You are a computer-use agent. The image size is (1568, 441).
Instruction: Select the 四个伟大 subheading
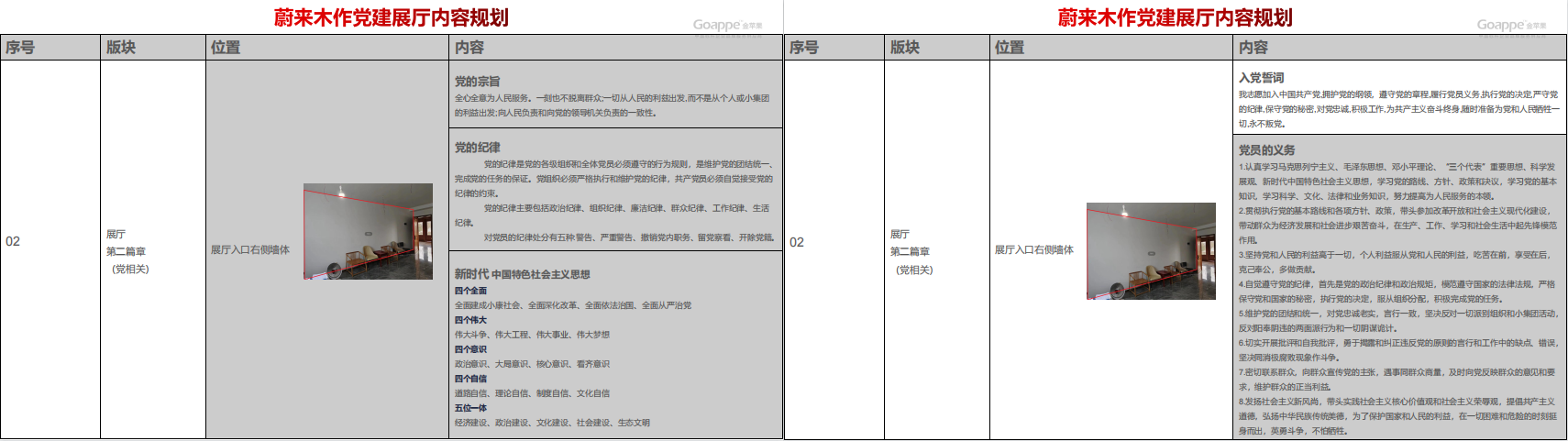470,320
